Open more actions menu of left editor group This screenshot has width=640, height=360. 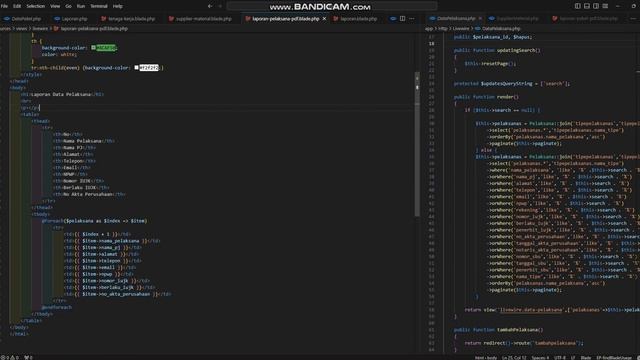[x=412, y=19]
